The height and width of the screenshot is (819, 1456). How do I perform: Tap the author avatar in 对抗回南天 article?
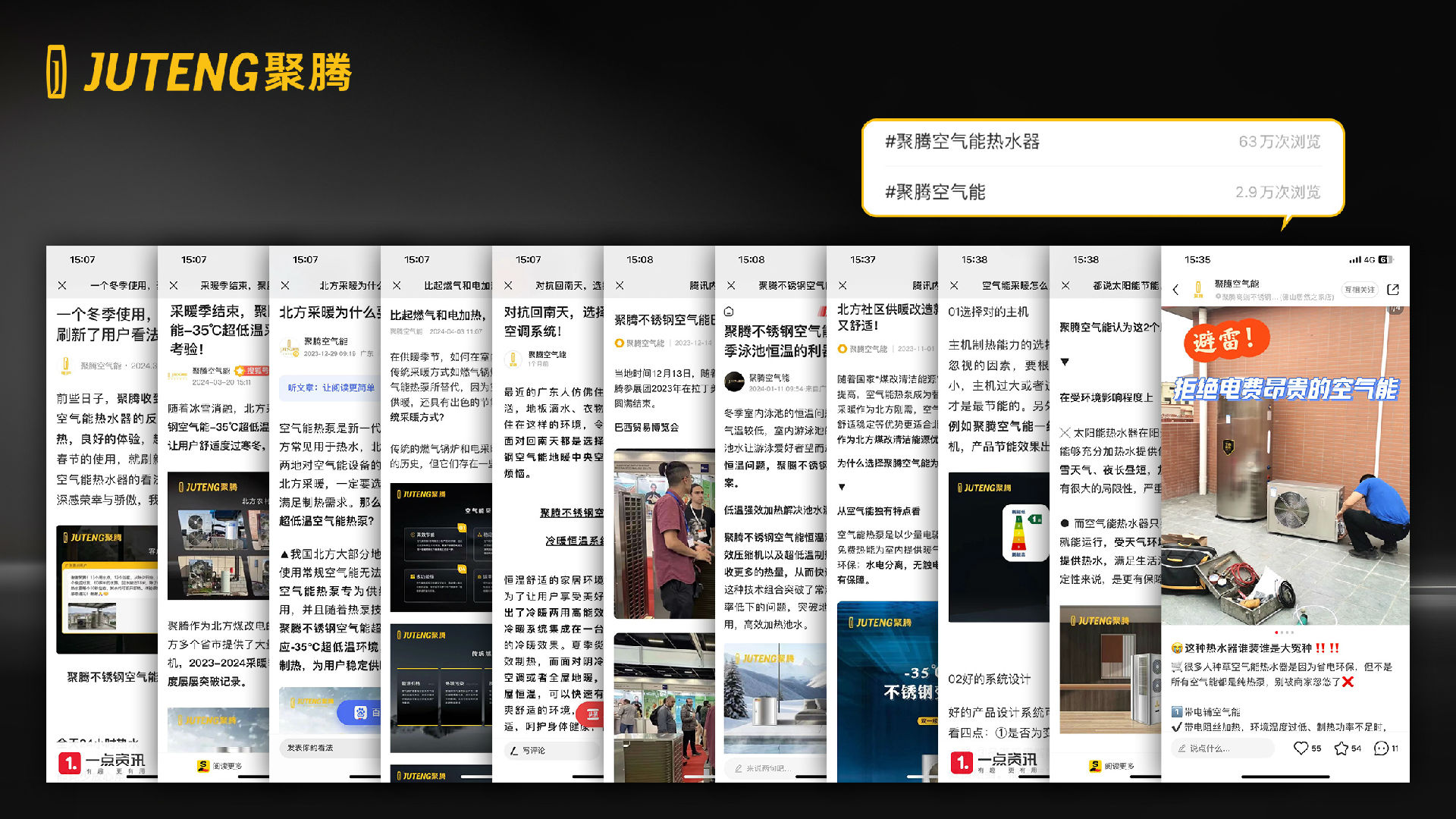(x=513, y=359)
